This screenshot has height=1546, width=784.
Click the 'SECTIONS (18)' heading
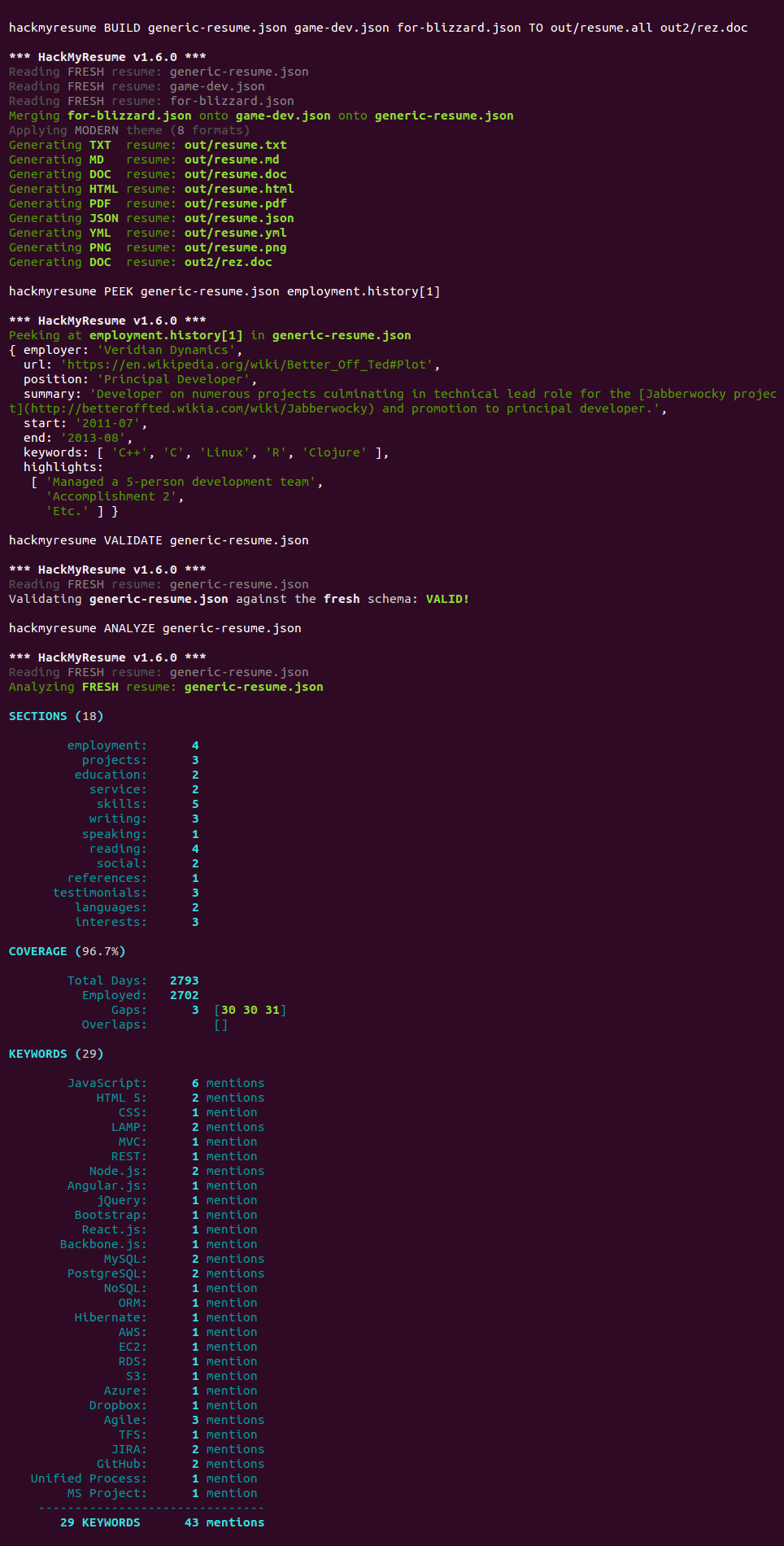pos(56,716)
